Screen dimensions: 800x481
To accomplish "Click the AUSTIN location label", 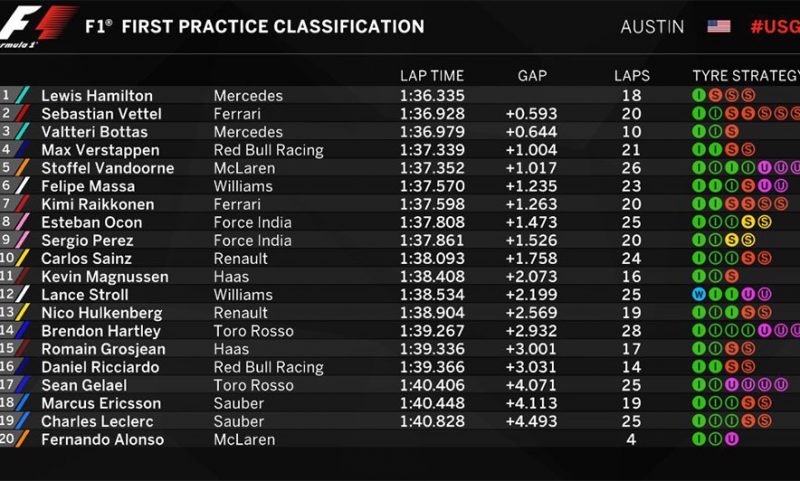I will (652, 27).
